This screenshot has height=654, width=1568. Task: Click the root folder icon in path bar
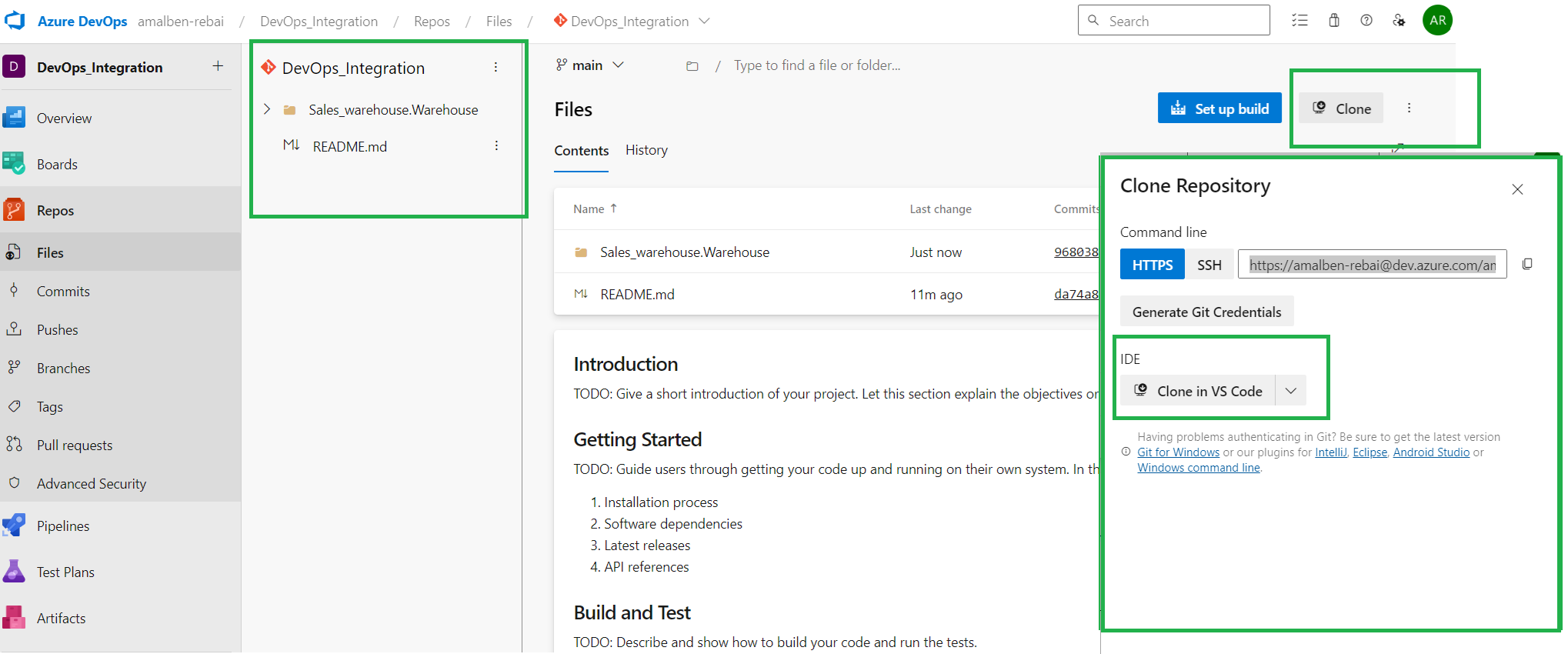692,66
